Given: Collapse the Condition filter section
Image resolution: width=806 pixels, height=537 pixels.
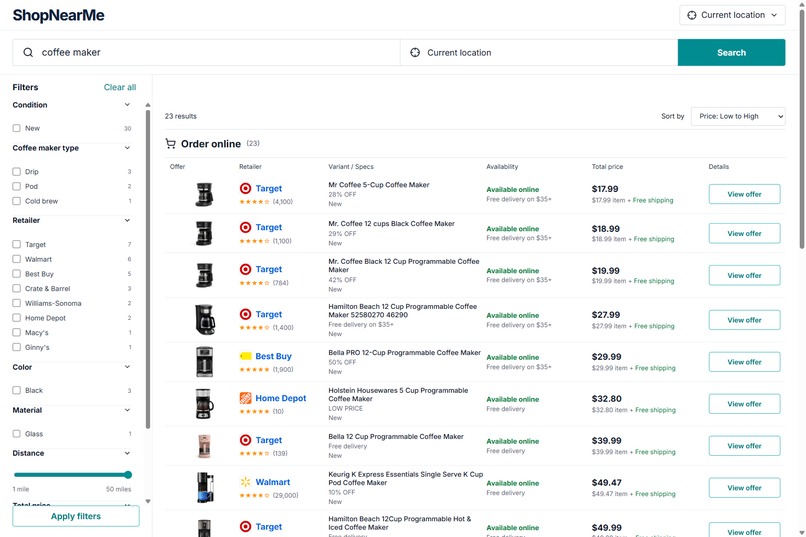Looking at the screenshot, I should click(x=127, y=105).
